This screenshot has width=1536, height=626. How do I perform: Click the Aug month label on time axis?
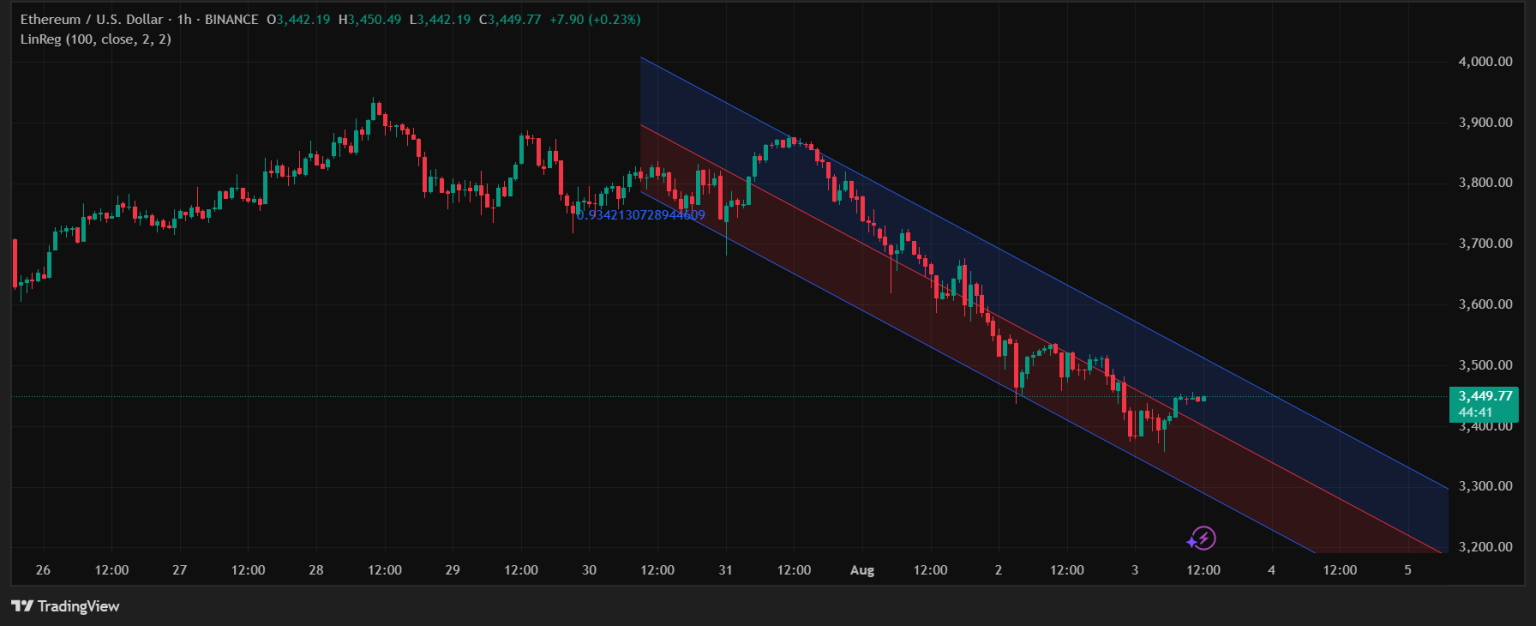(x=862, y=571)
